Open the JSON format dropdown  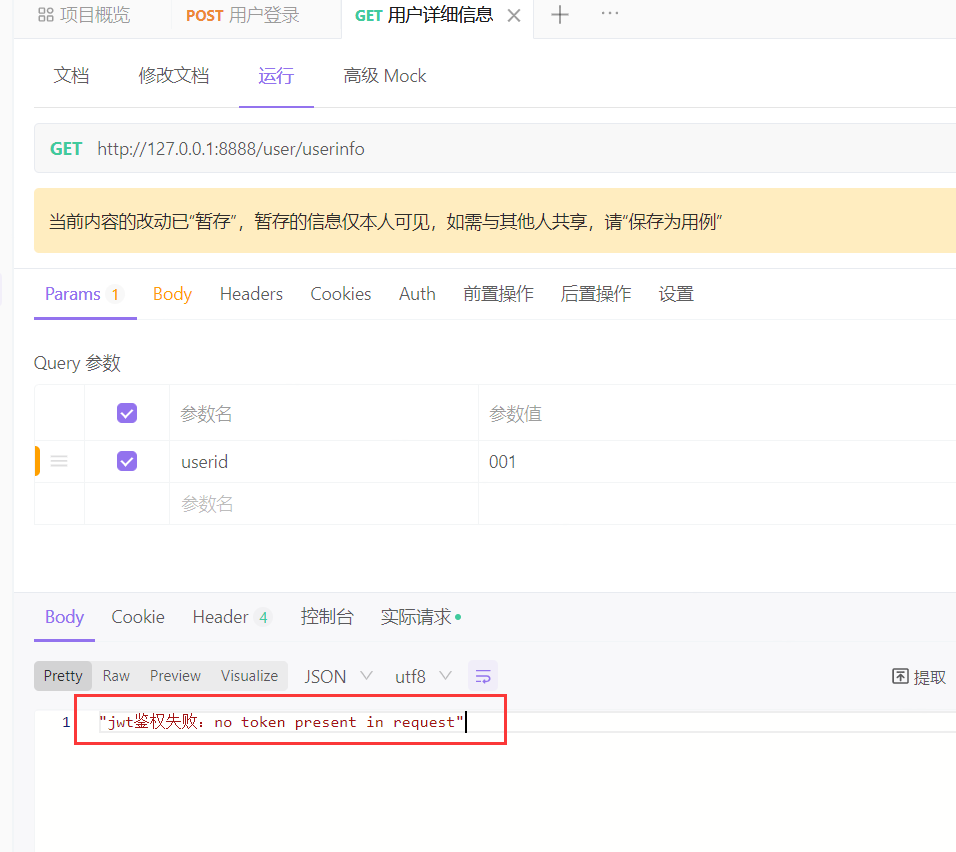(x=337, y=675)
